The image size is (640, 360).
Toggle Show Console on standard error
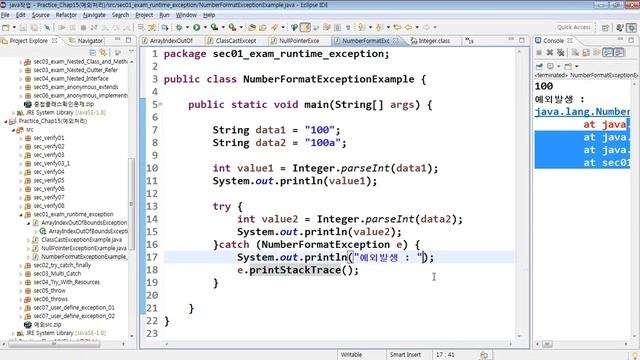click(619, 53)
